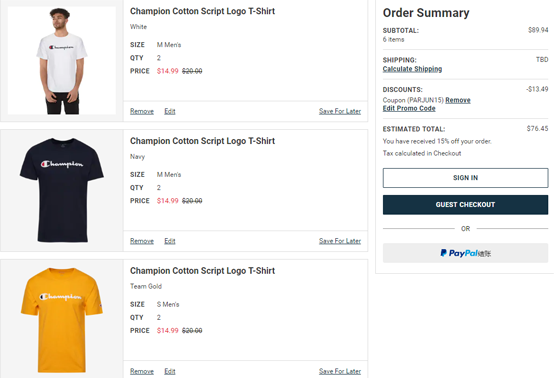The height and width of the screenshot is (378, 554).
Task: Save the Navy T-shirt for later
Action: (340, 241)
